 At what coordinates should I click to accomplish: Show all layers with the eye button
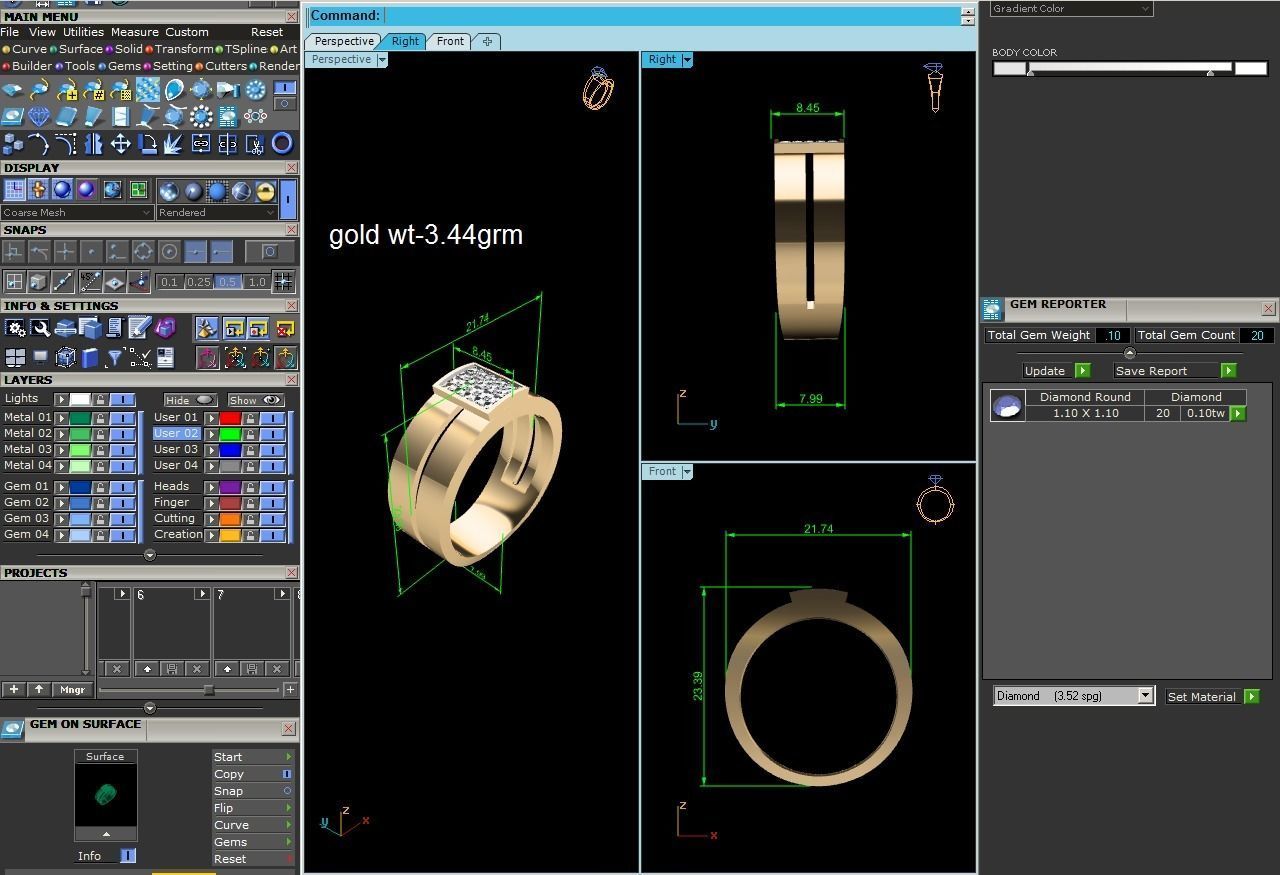255,399
